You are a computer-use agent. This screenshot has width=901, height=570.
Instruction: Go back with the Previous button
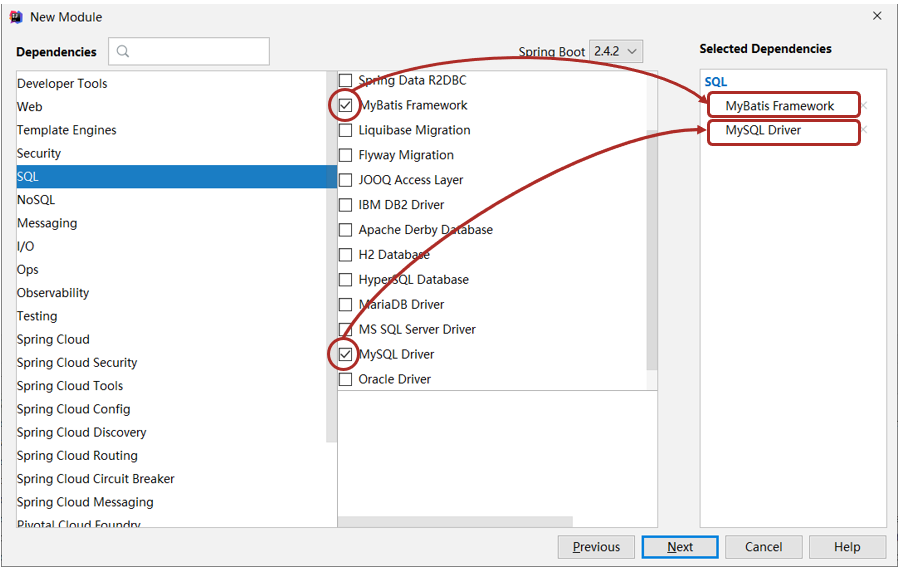point(596,547)
